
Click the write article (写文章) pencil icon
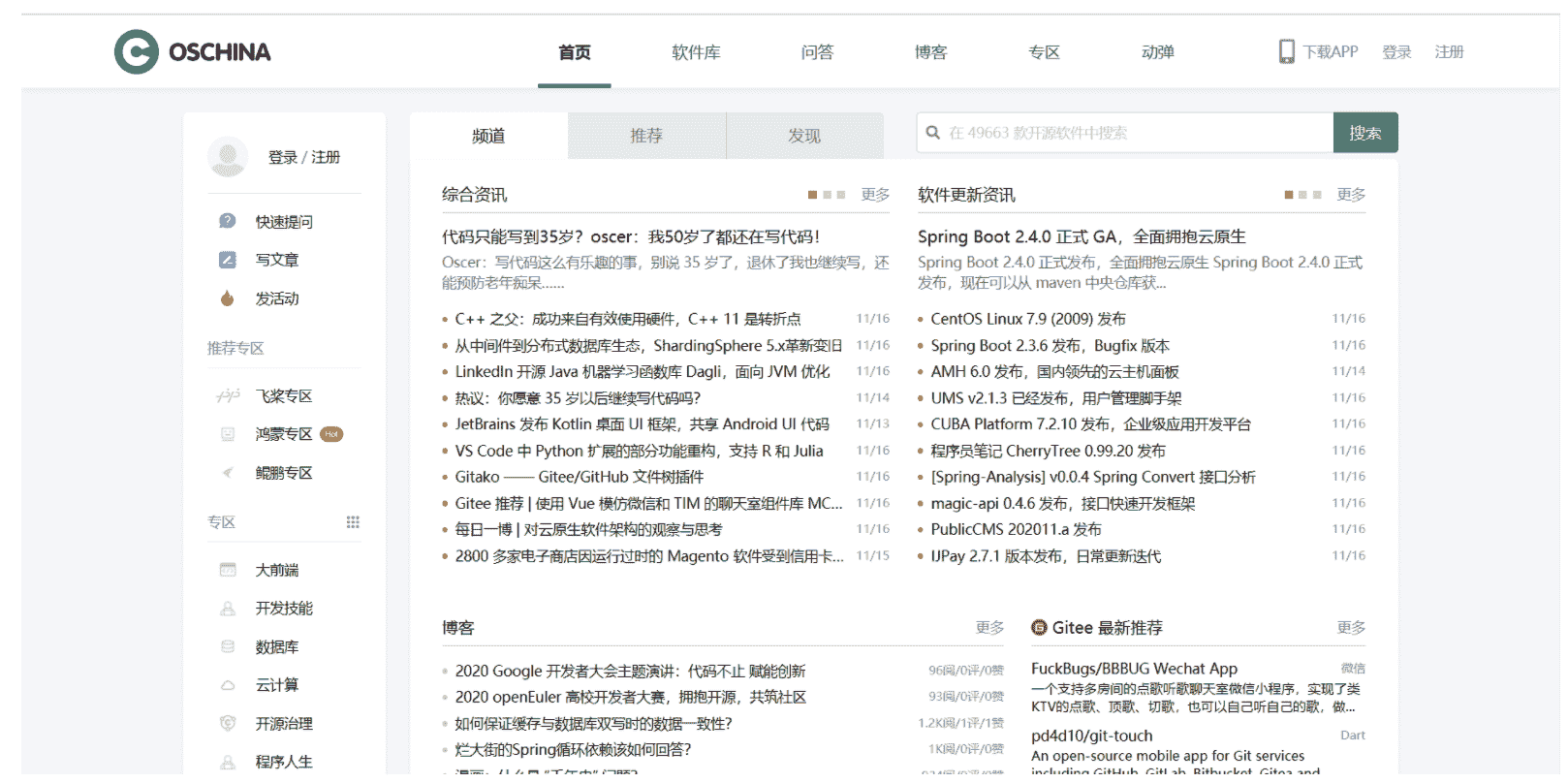click(x=228, y=260)
